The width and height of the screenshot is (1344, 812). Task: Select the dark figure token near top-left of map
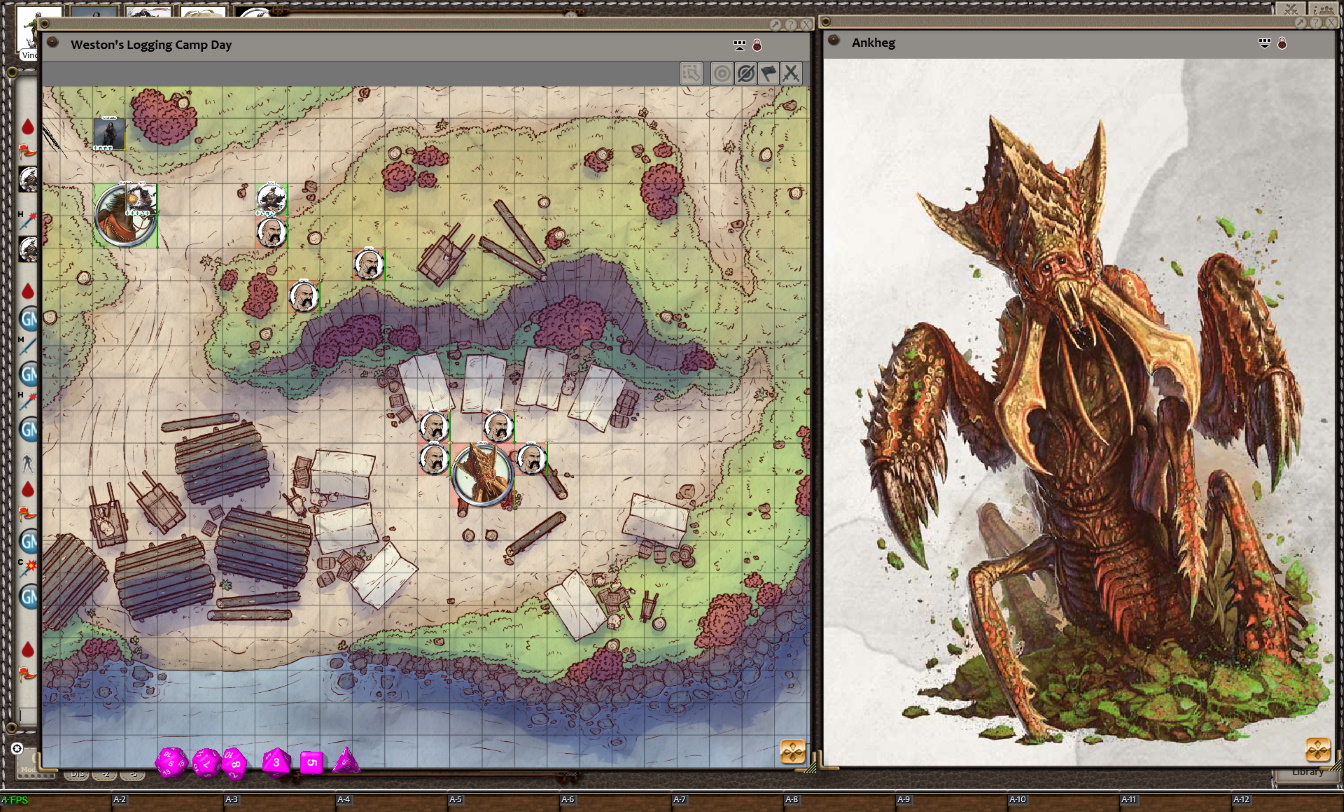[x=110, y=134]
